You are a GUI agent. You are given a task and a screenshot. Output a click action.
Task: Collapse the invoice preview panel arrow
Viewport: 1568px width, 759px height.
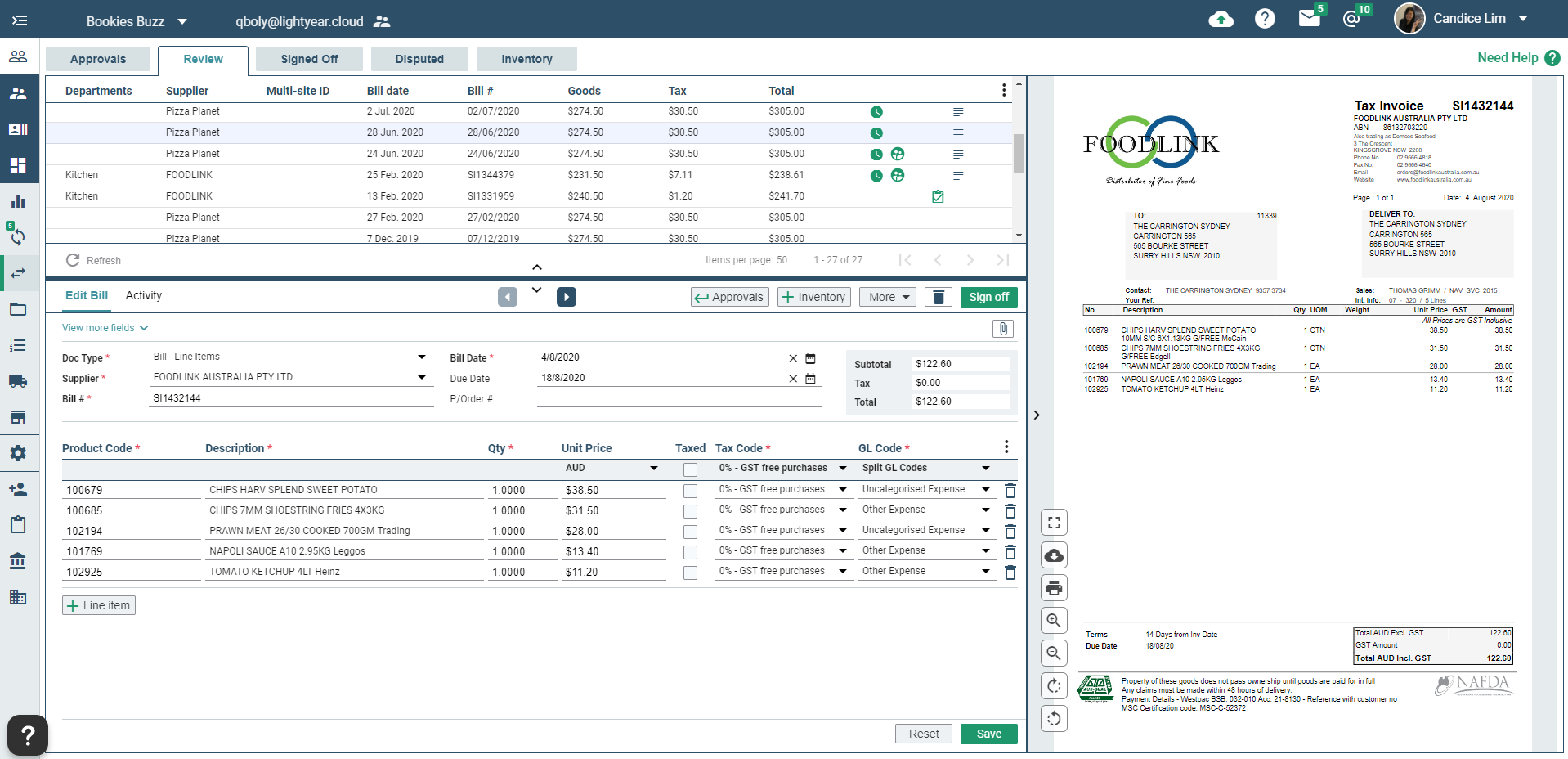[x=1037, y=415]
